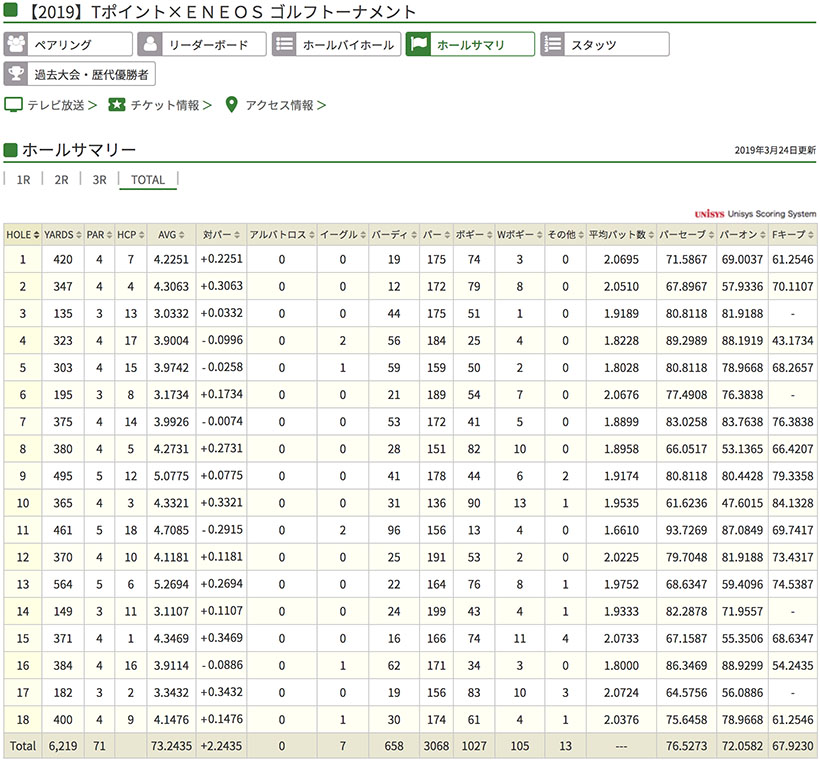Sort the table by YARDS column
This screenshot has height=762, width=820.
coord(63,235)
